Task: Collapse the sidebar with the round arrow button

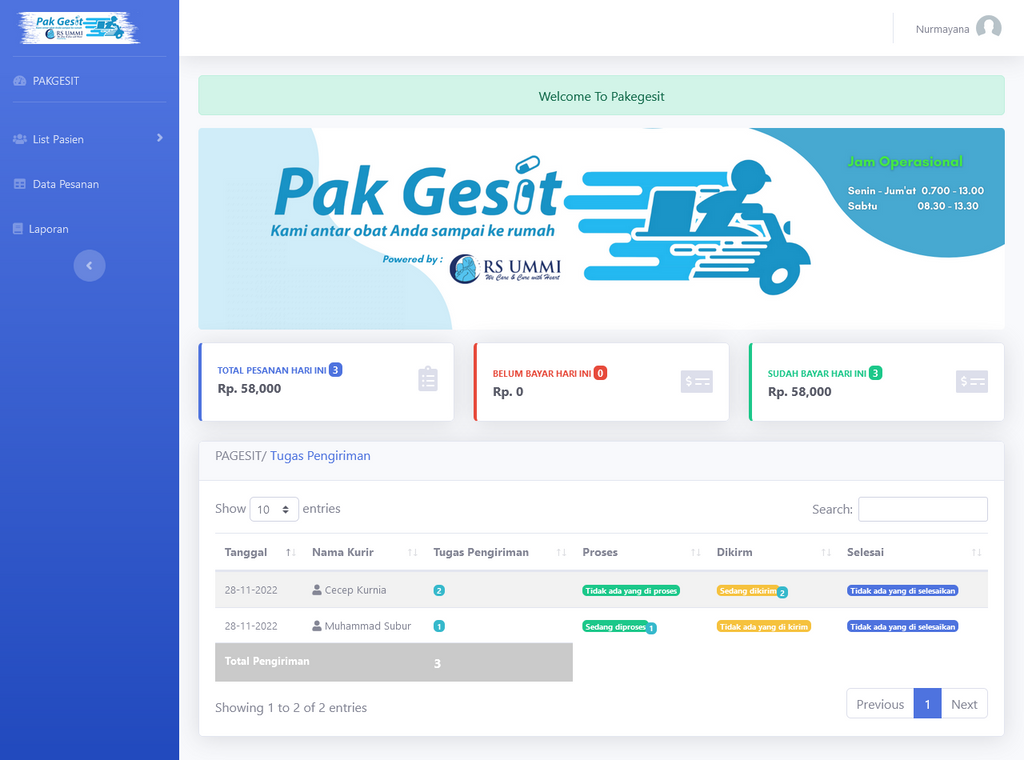Action: click(x=89, y=266)
